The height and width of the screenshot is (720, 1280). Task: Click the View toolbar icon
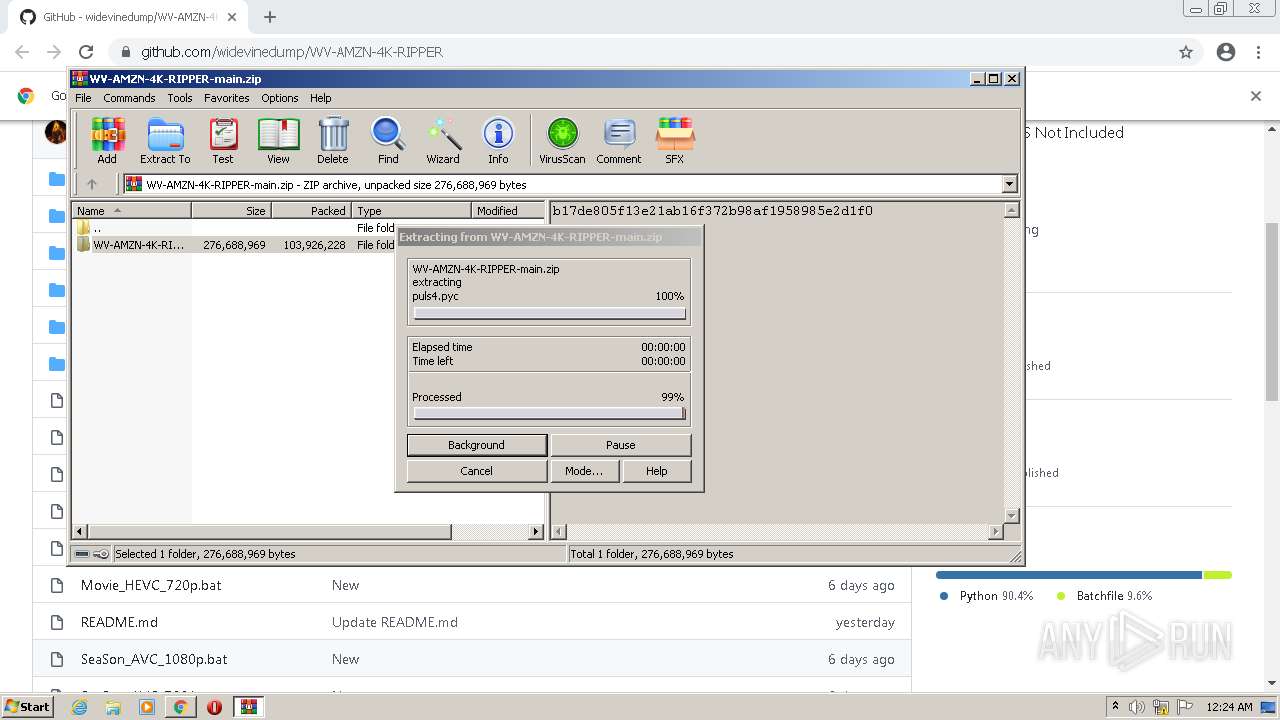[x=278, y=140]
